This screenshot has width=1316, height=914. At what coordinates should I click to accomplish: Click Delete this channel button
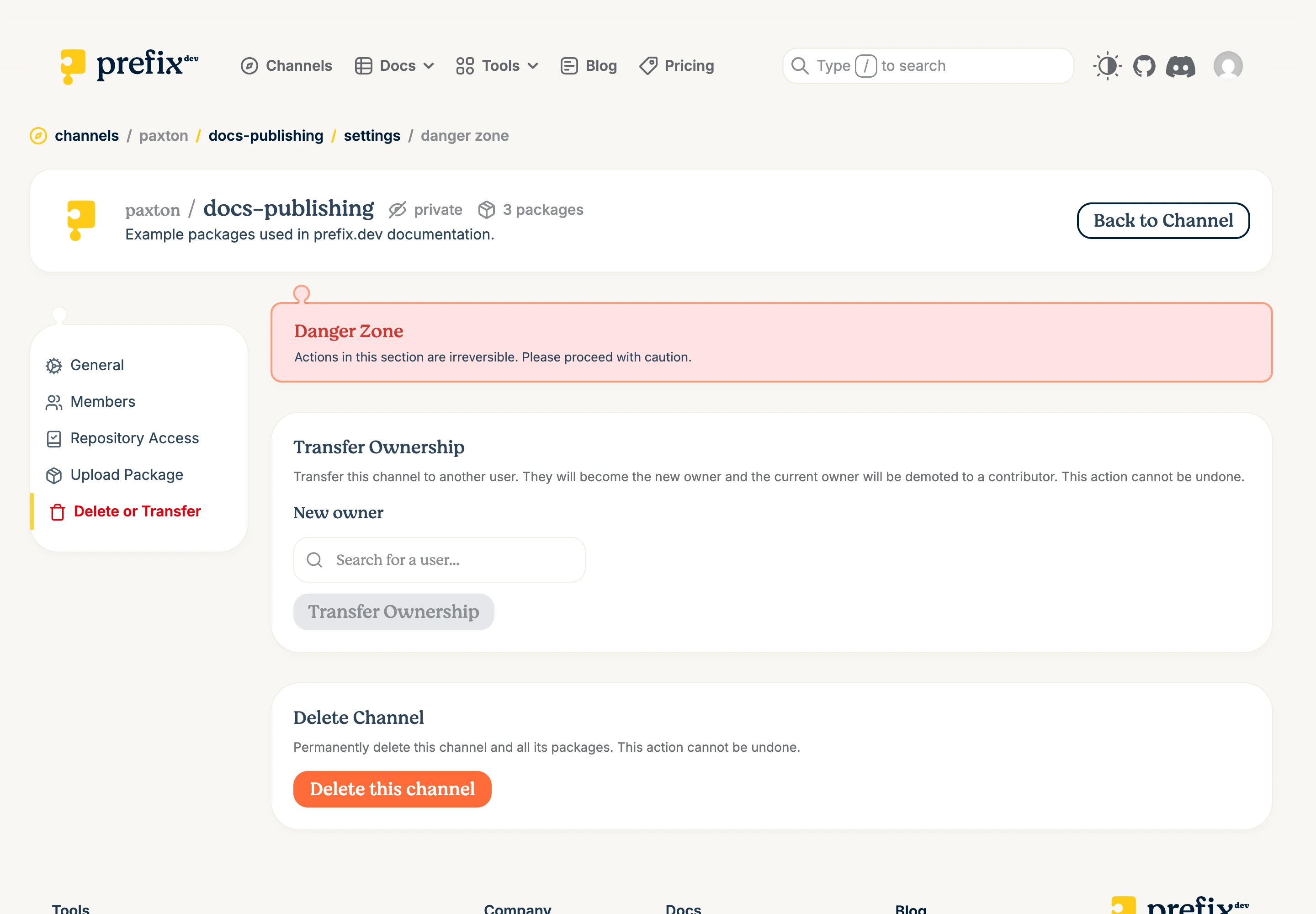(392, 789)
